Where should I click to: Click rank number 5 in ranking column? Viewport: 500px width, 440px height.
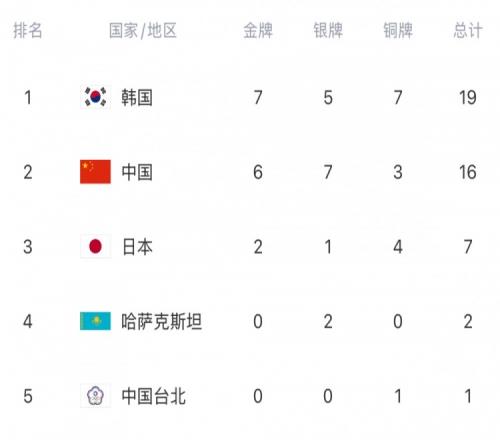[28, 396]
